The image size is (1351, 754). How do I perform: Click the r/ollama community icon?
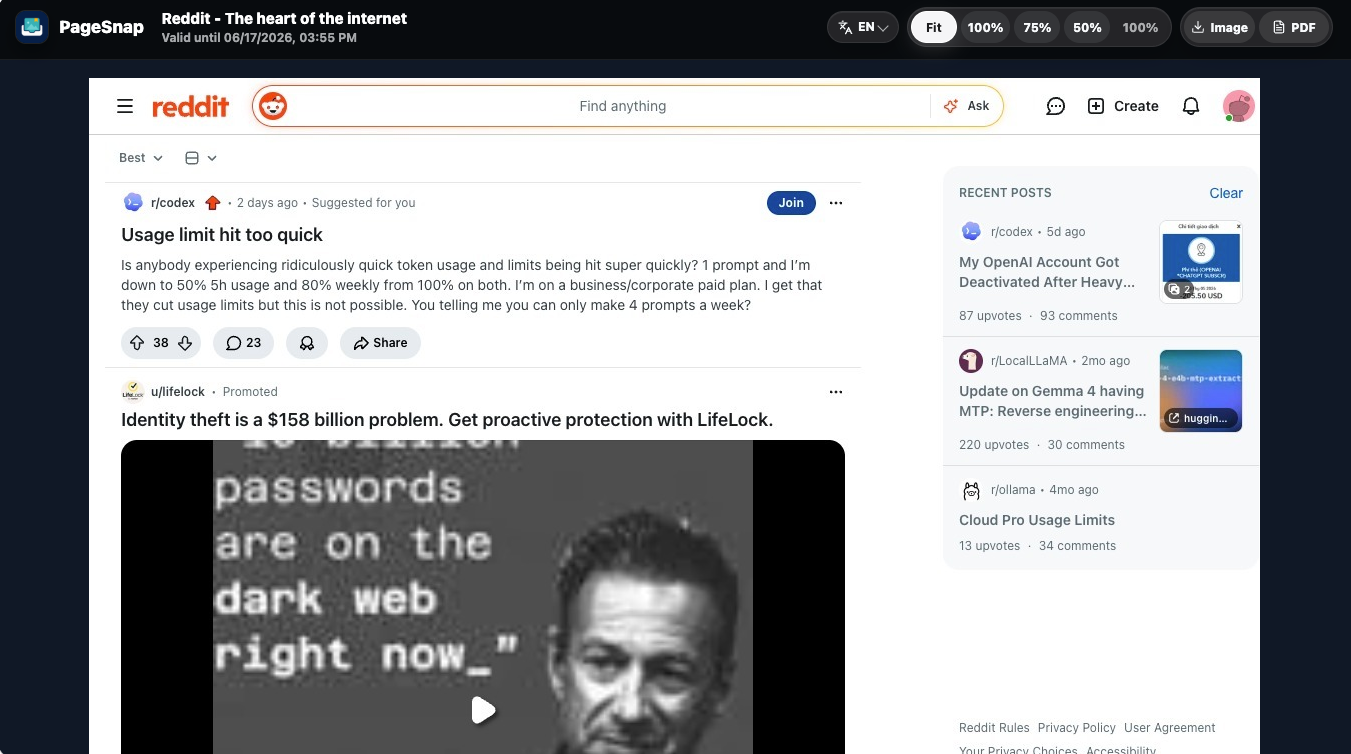tap(971, 491)
